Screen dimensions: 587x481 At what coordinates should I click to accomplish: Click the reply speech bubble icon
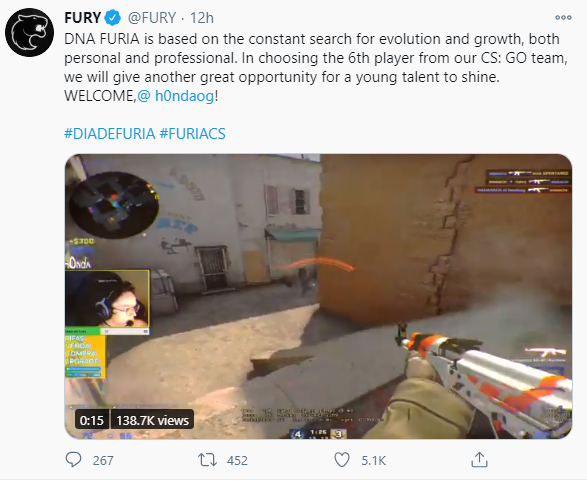coord(73,460)
